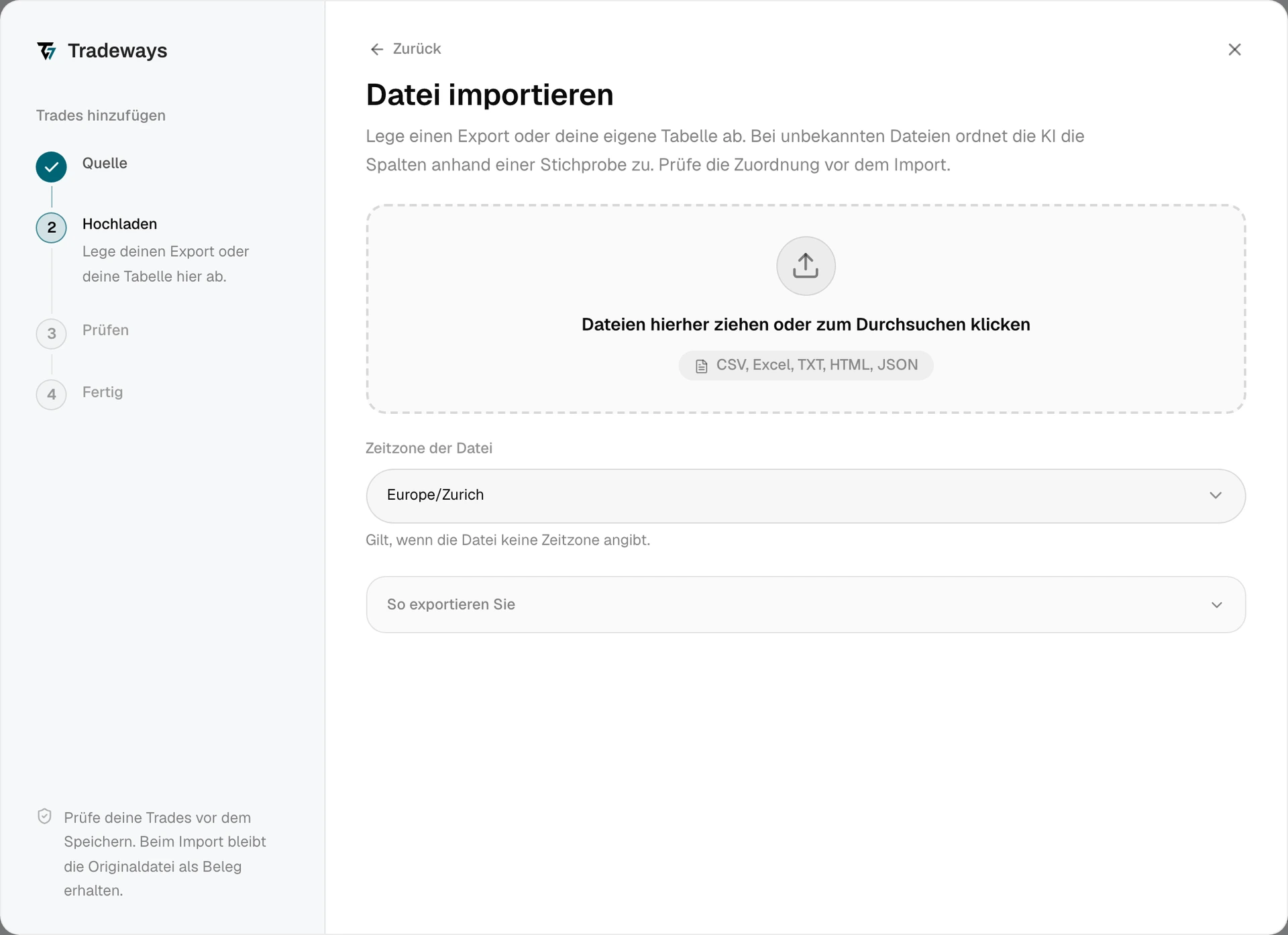1288x935 pixels.
Task: Click chevron on So exportieren Sie panel
Action: (1216, 605)
